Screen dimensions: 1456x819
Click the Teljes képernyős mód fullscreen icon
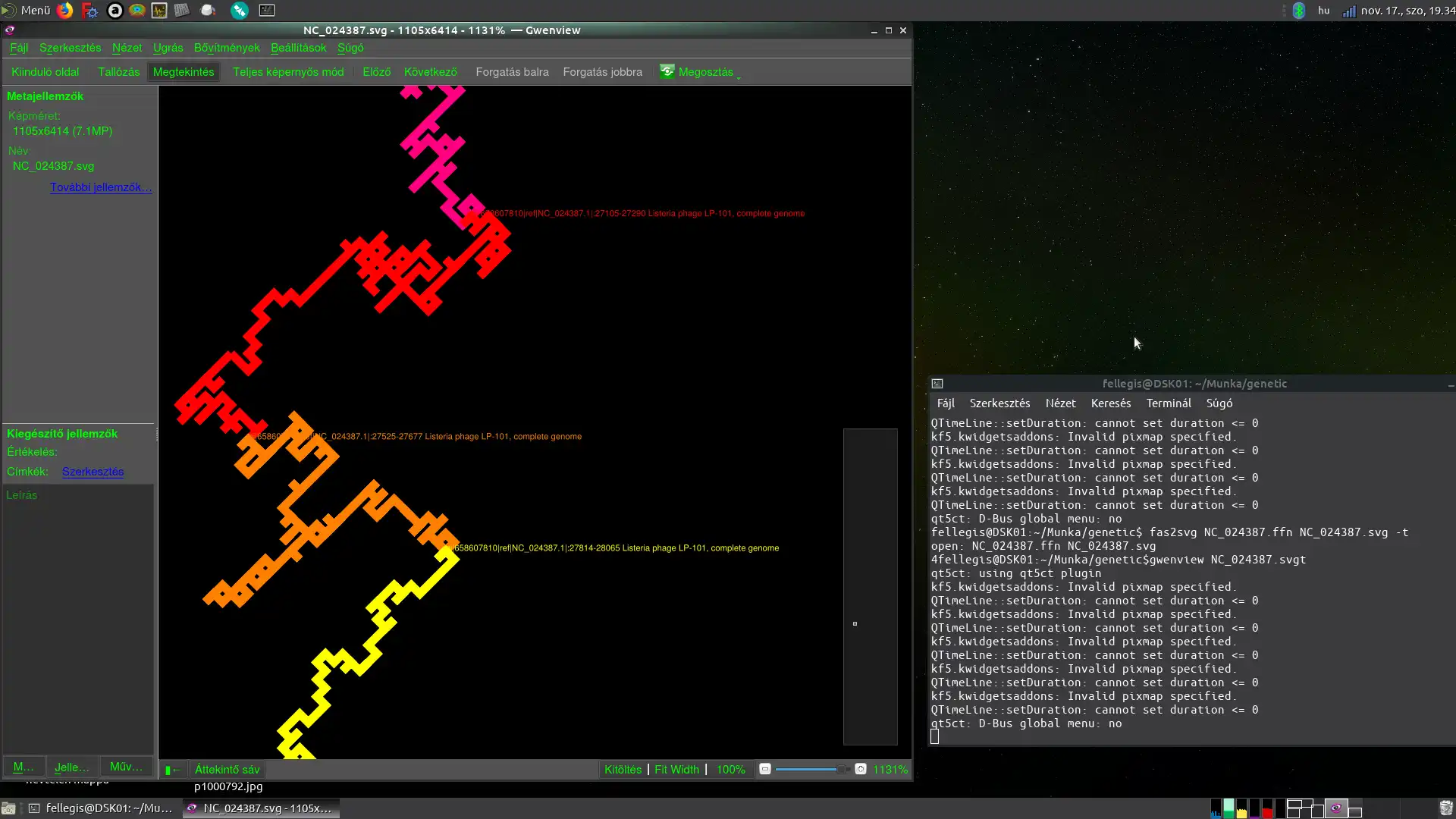coord(288,71)
